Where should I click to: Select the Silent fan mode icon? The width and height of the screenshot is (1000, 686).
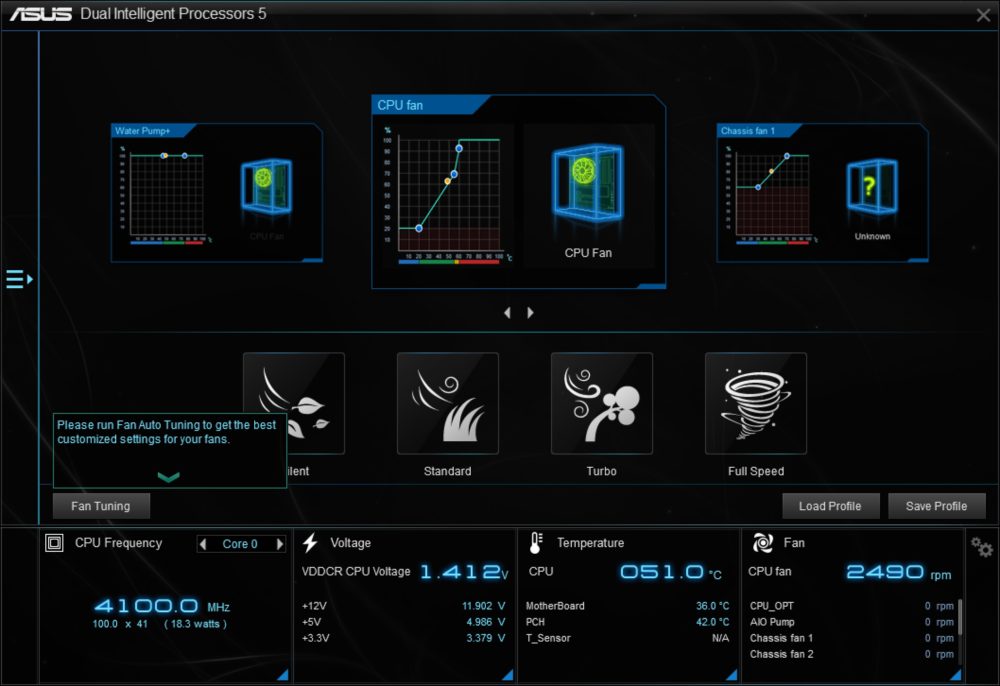tap(294, 404)
